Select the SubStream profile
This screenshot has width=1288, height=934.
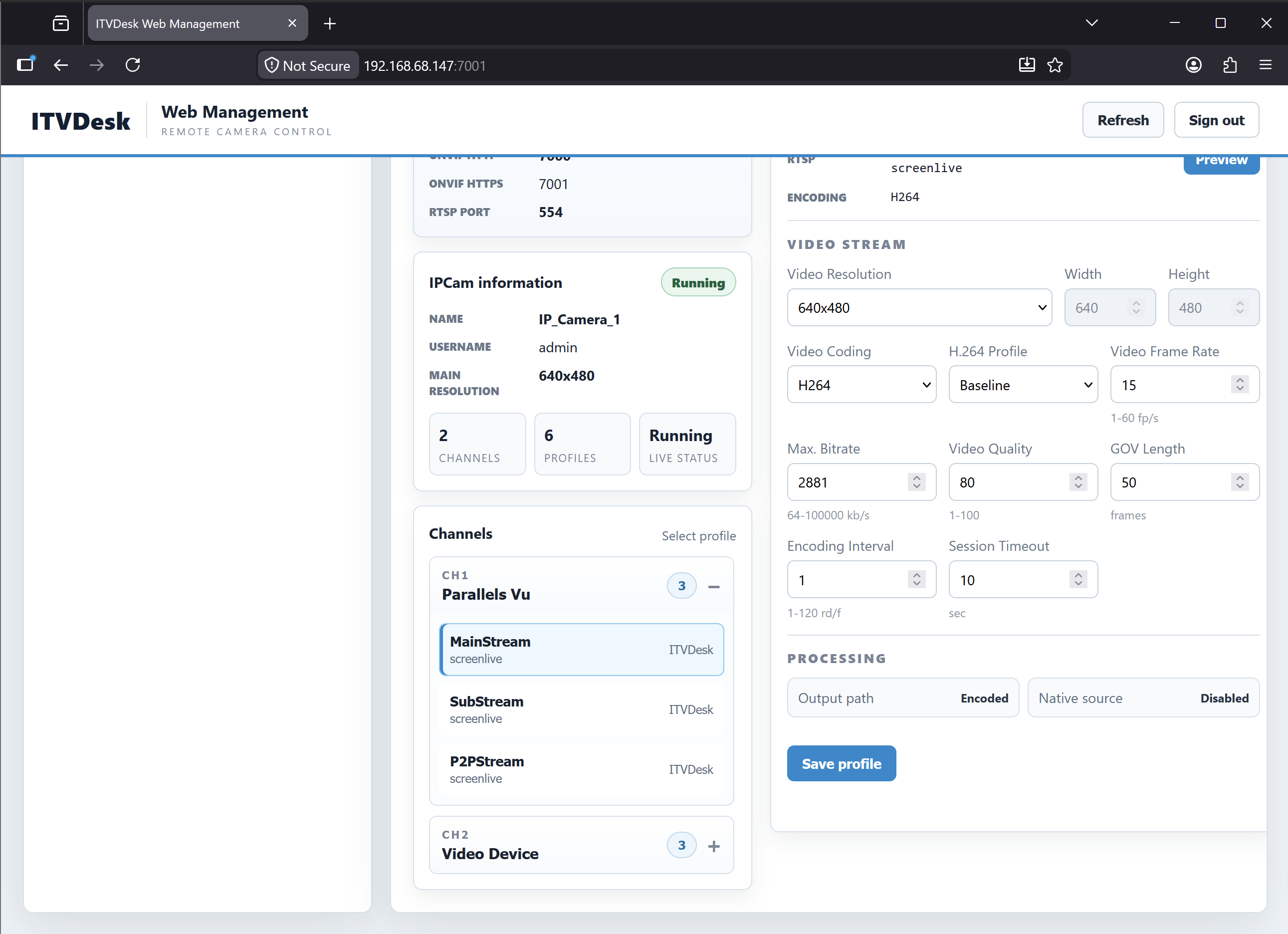(582, 709)
